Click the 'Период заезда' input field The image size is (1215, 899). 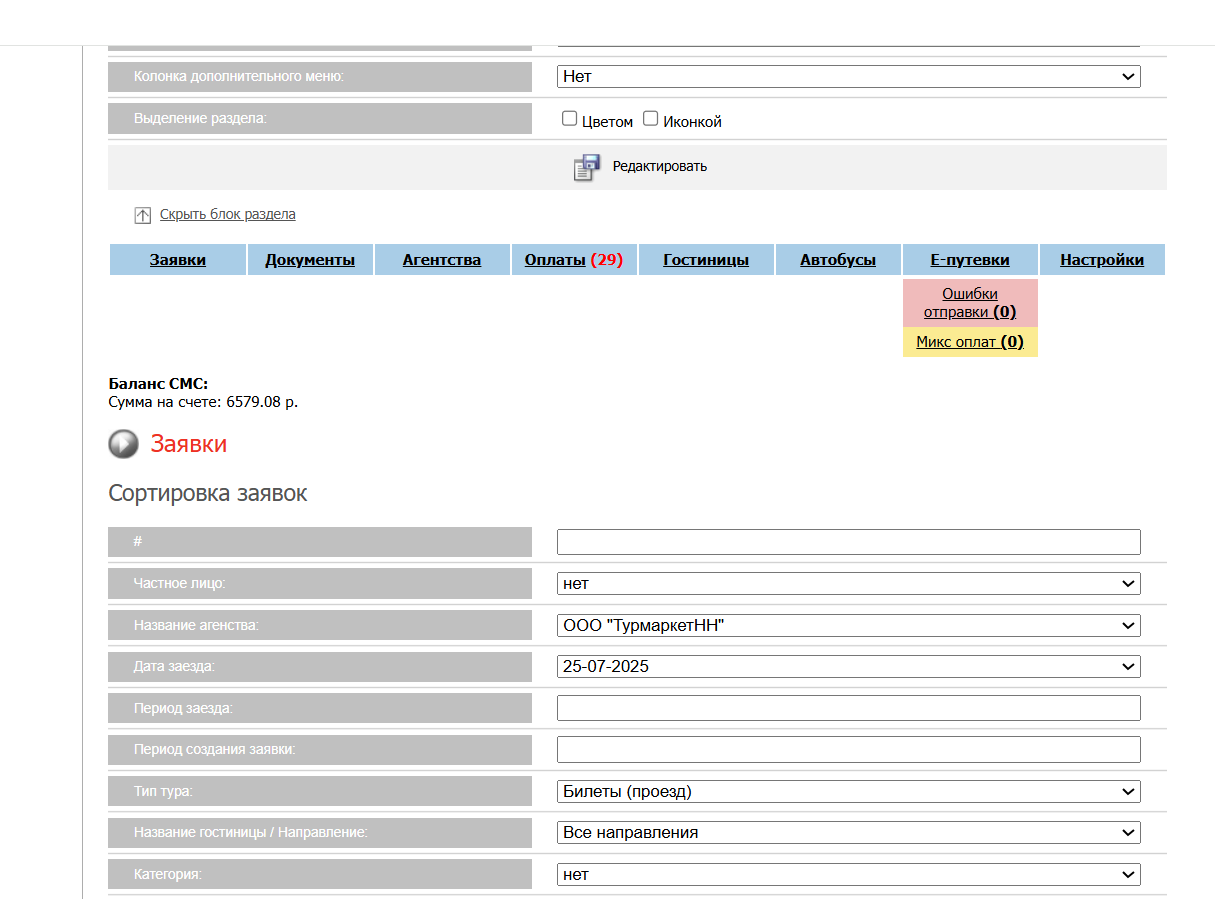[x=849, y=708]
